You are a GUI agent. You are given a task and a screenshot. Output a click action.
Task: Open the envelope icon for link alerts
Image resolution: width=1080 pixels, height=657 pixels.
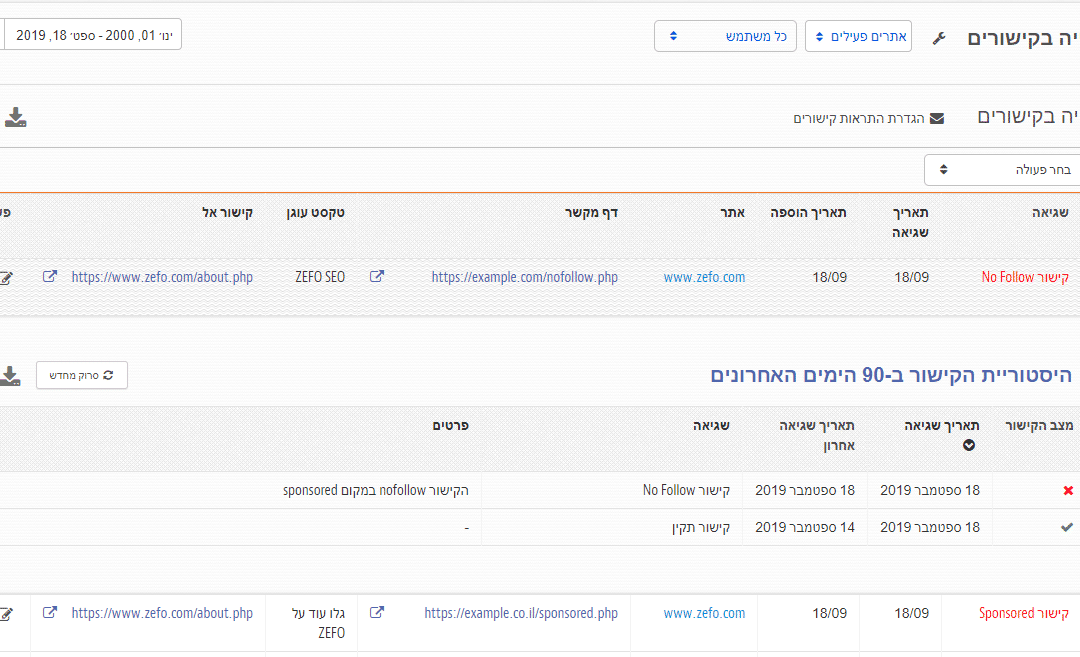click(937, 118)
